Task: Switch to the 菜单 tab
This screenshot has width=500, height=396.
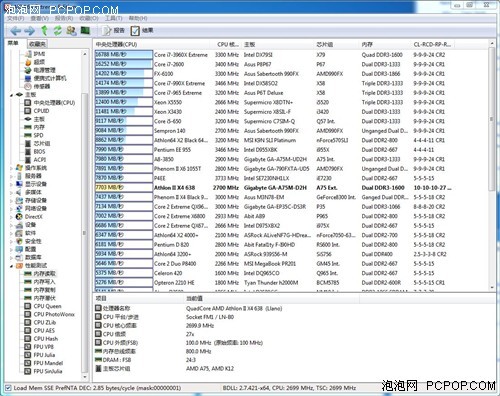Action: (13, 43)
